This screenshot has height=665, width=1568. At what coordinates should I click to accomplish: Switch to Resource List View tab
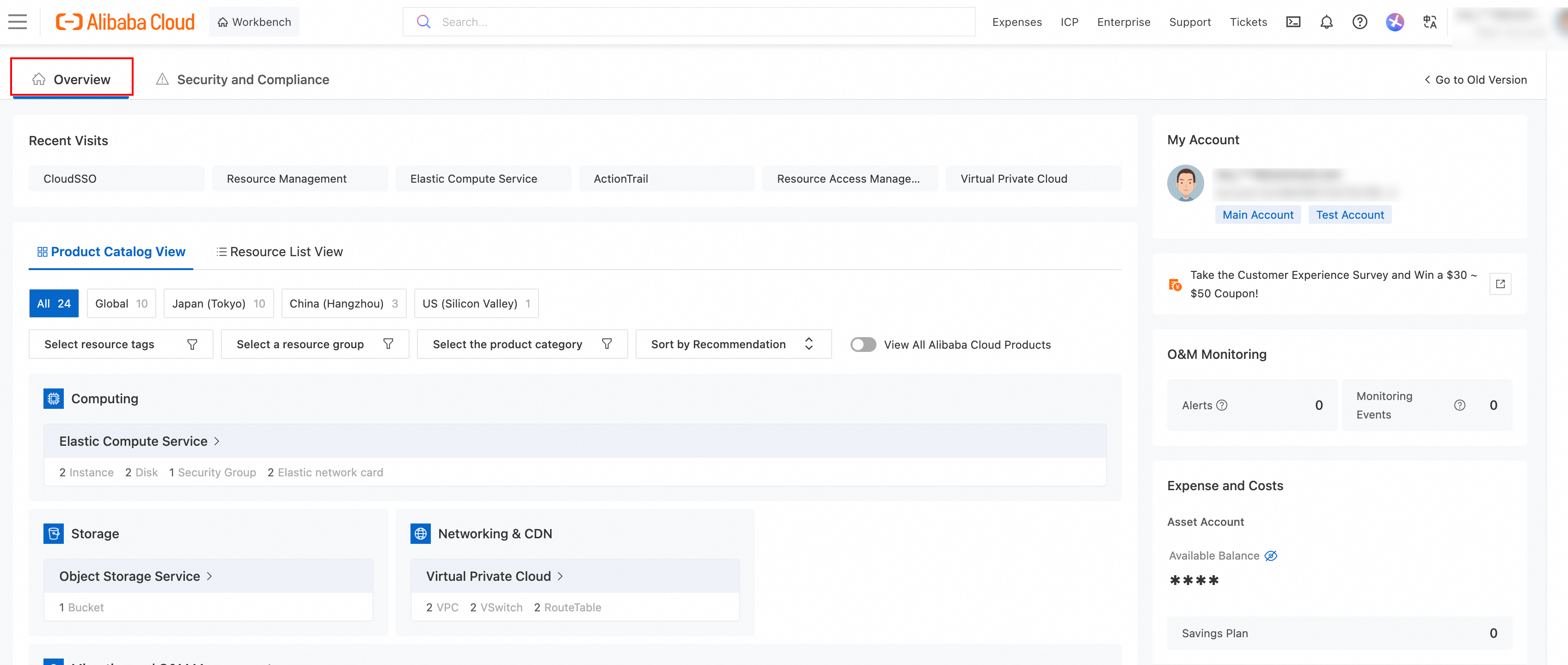pos(279,252)
